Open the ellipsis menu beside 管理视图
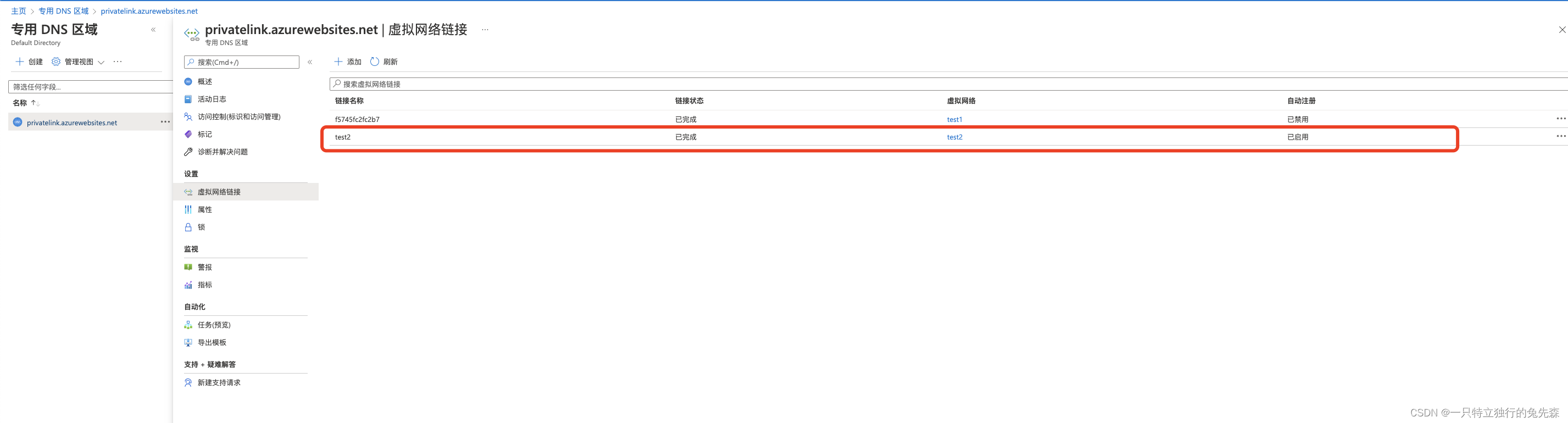1568x423 pixels. [x=118, y=62]
